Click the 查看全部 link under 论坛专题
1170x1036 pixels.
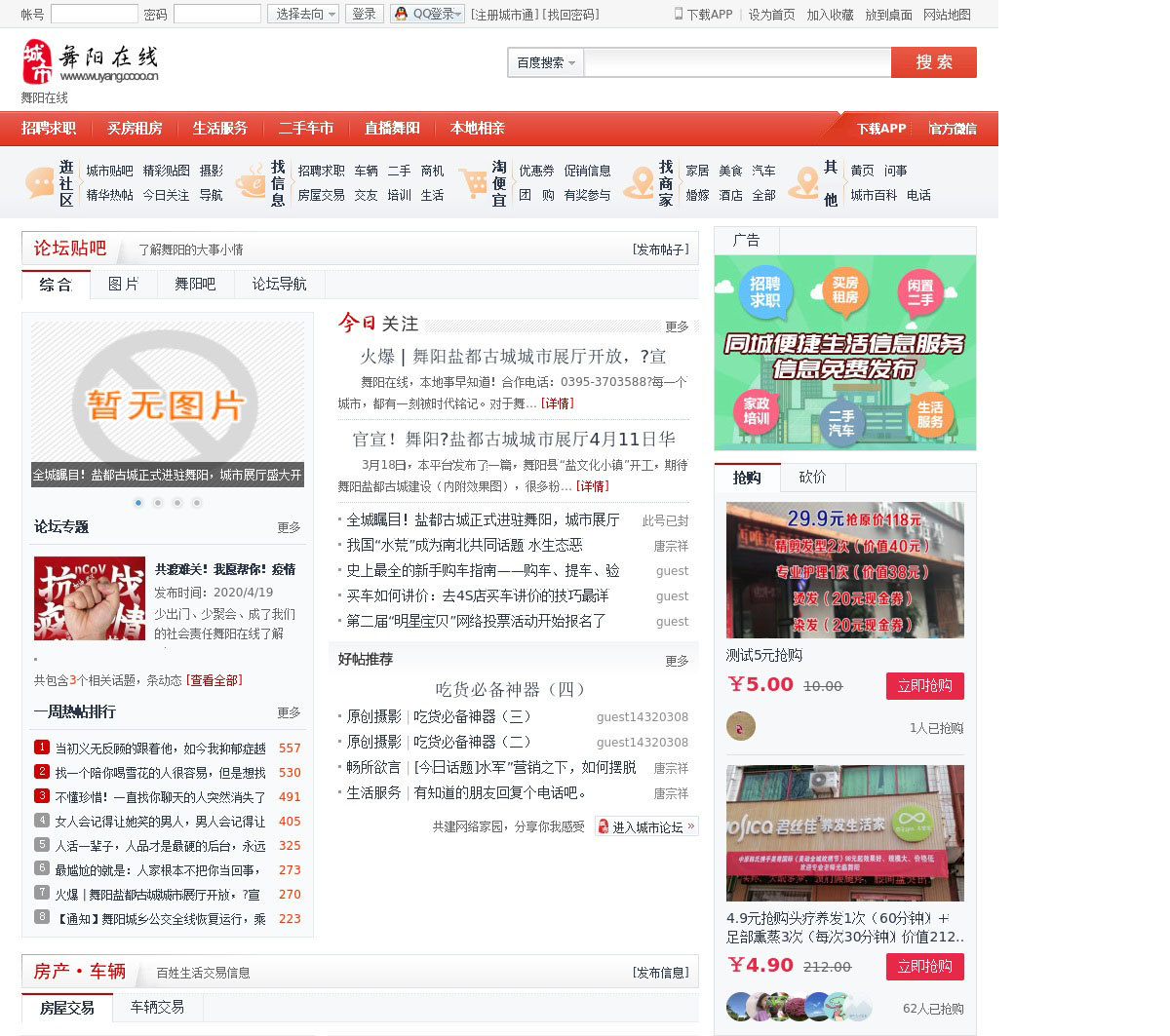(214, 680)
